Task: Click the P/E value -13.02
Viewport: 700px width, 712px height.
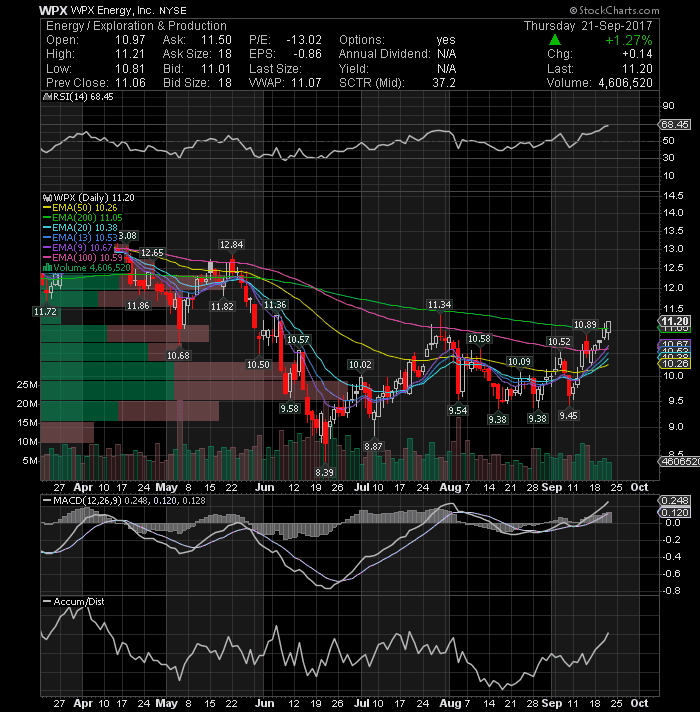Action: pyautogui.click(x=304, y=40)
